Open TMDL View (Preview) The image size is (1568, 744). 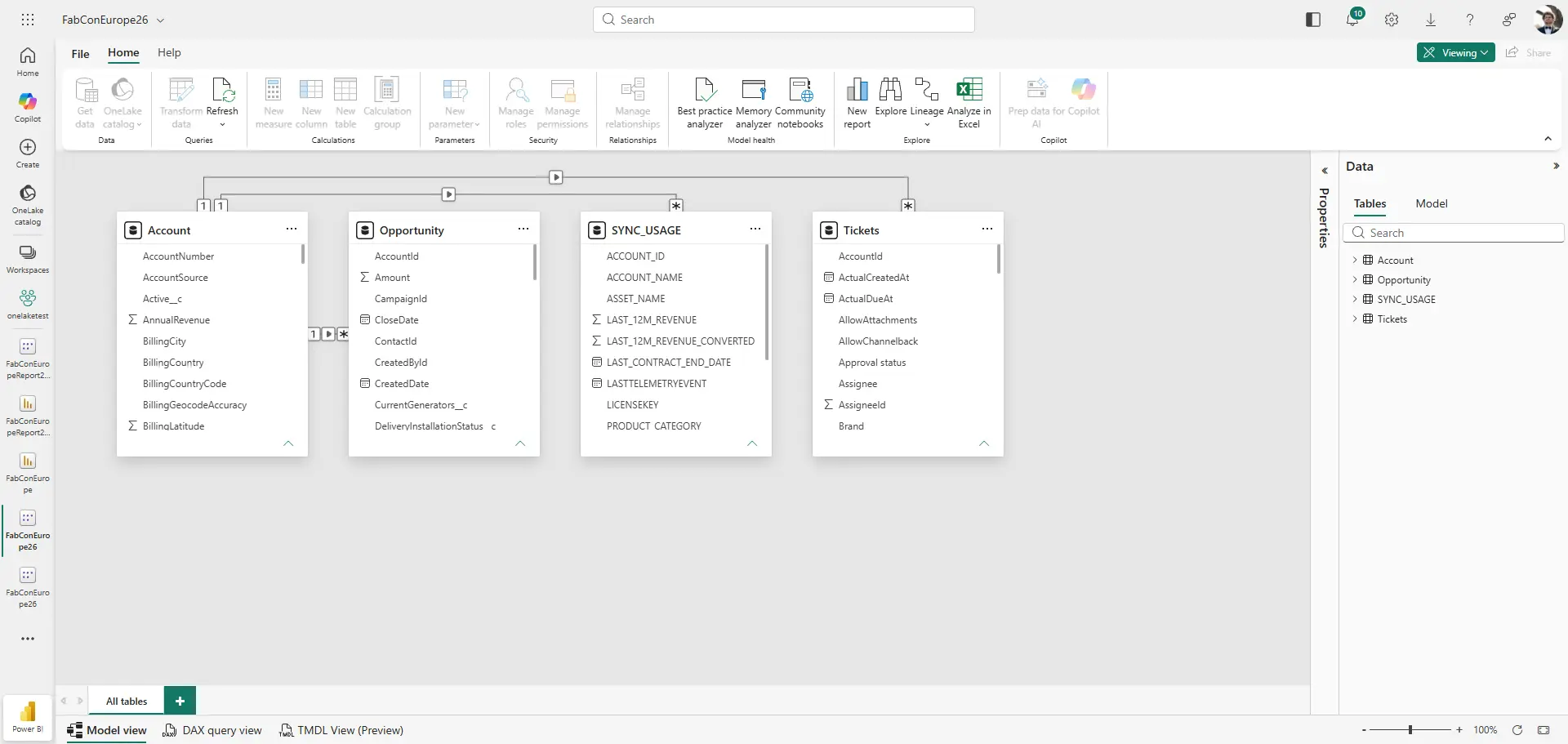[341, 730]
